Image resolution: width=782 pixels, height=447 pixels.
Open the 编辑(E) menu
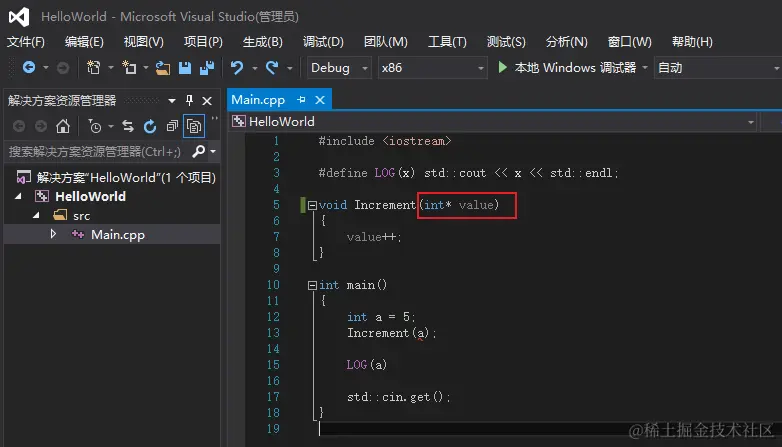click(x=84, y=42)
